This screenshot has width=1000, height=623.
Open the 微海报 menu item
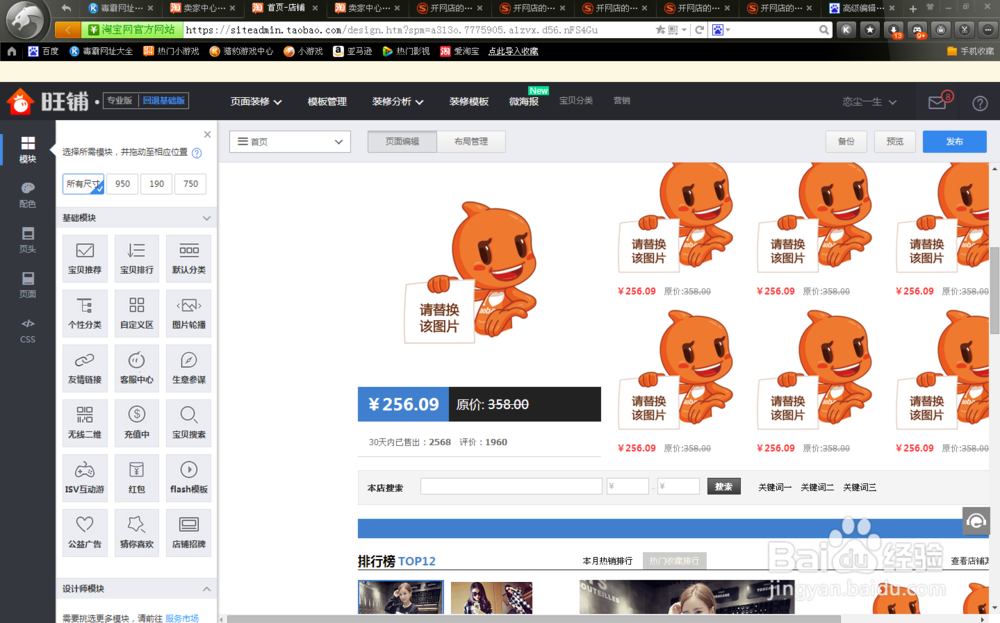[x=524, y=101]
